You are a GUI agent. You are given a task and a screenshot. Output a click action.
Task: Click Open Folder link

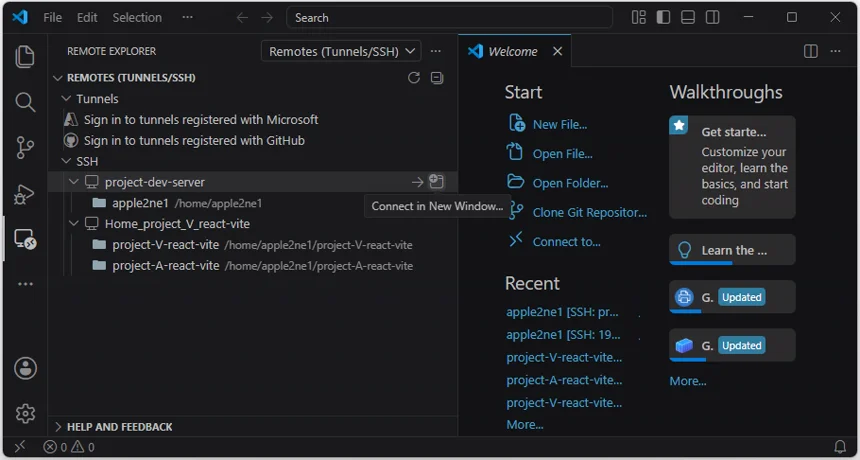[x=570, y=184]
